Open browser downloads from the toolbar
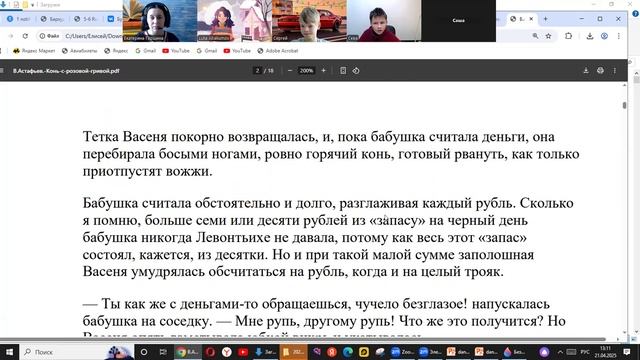Image resolution: width=640 pixels, height=360 pixels. point(589,36)
